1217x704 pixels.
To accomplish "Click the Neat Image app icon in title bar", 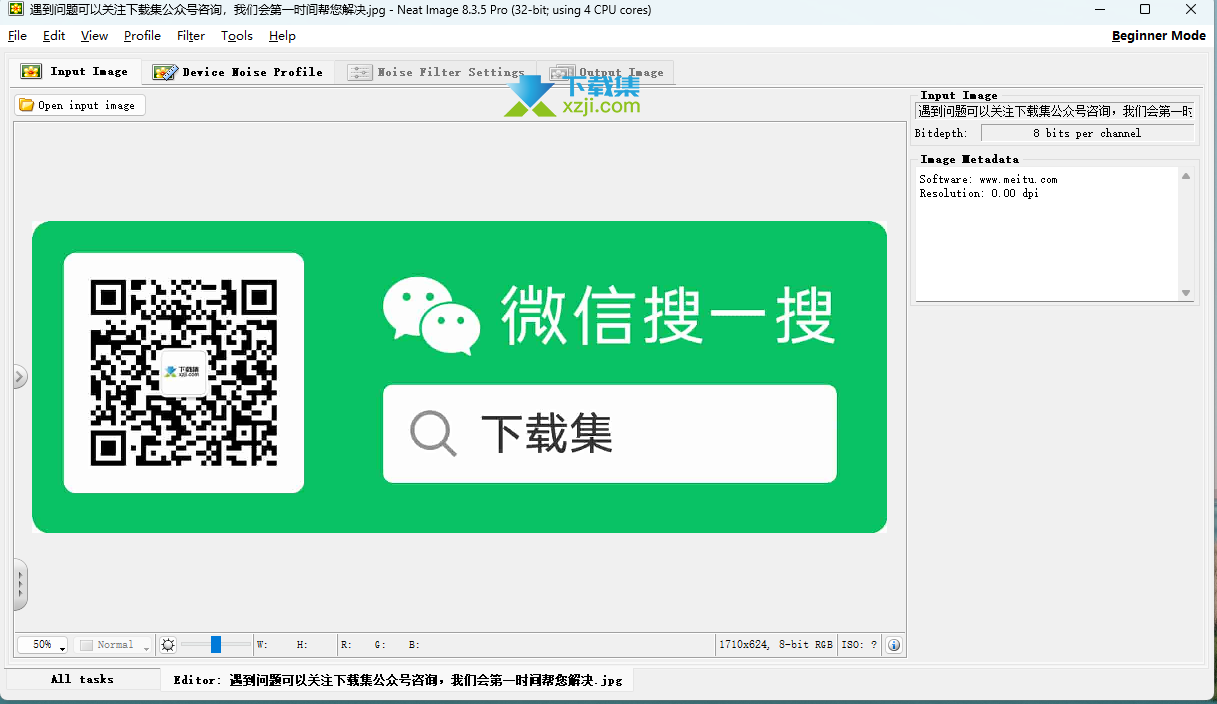I will 15,10.
